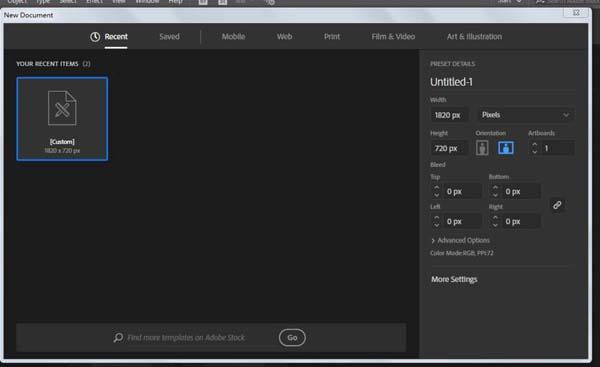This screenshot has height=367, width=600.
Task: Click the clock icon beside Recent
Action: point(95,37)
